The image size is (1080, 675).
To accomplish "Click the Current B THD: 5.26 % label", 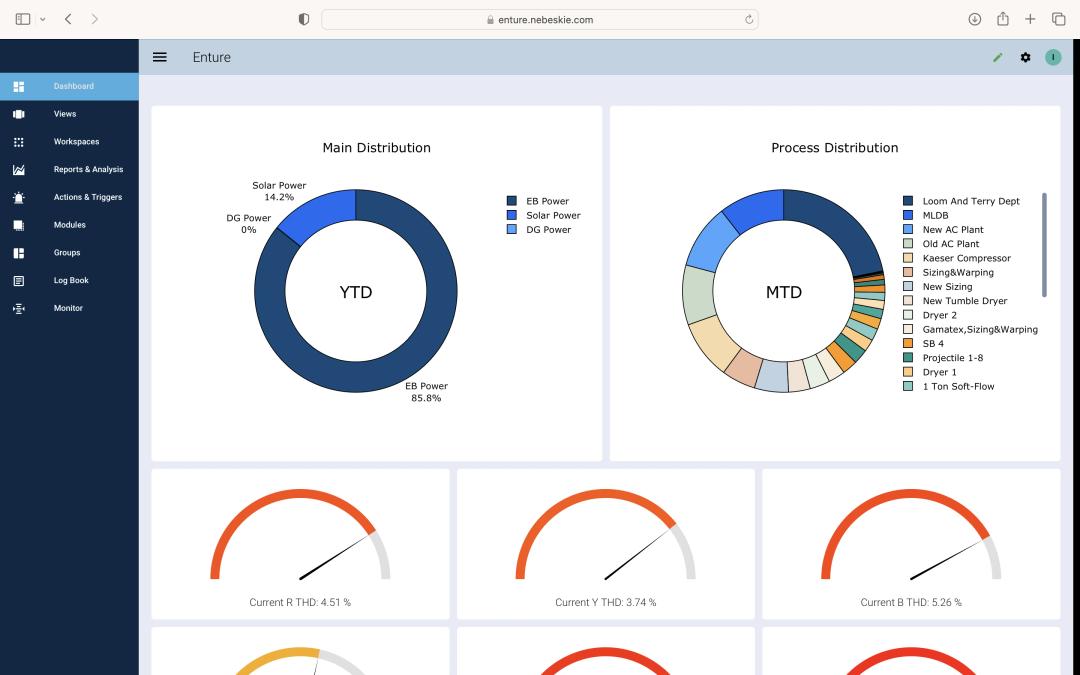I will 911,603.
